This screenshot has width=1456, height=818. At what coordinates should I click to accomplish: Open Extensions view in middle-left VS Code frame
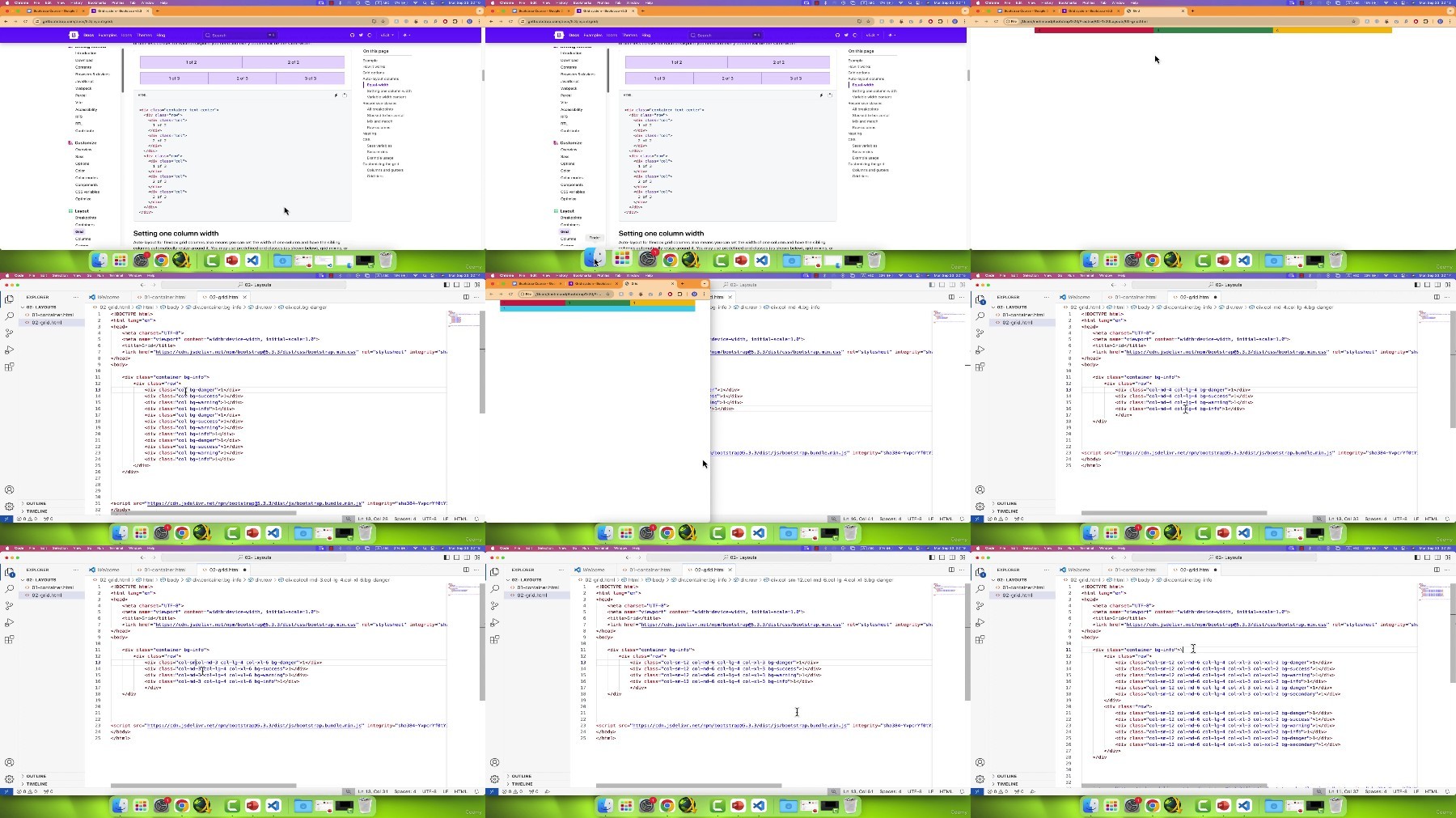coord(10,367)
